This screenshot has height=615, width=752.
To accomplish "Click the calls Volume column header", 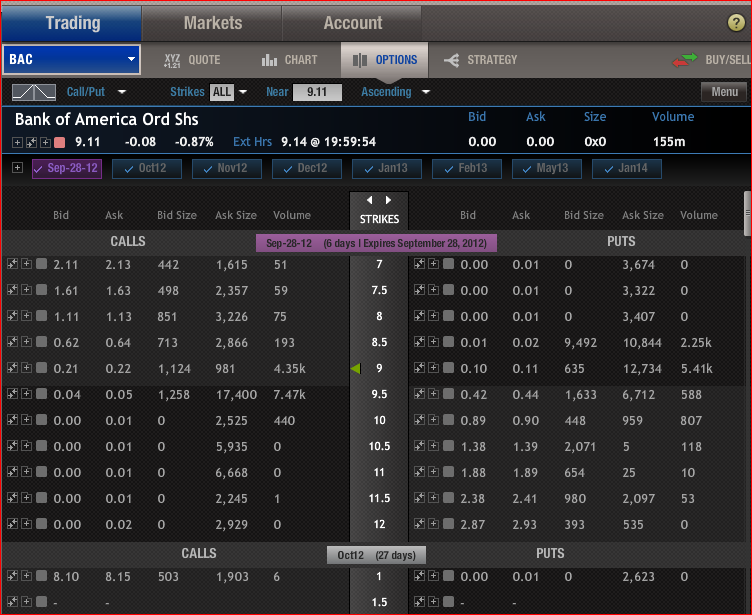I will click(292, 215).
